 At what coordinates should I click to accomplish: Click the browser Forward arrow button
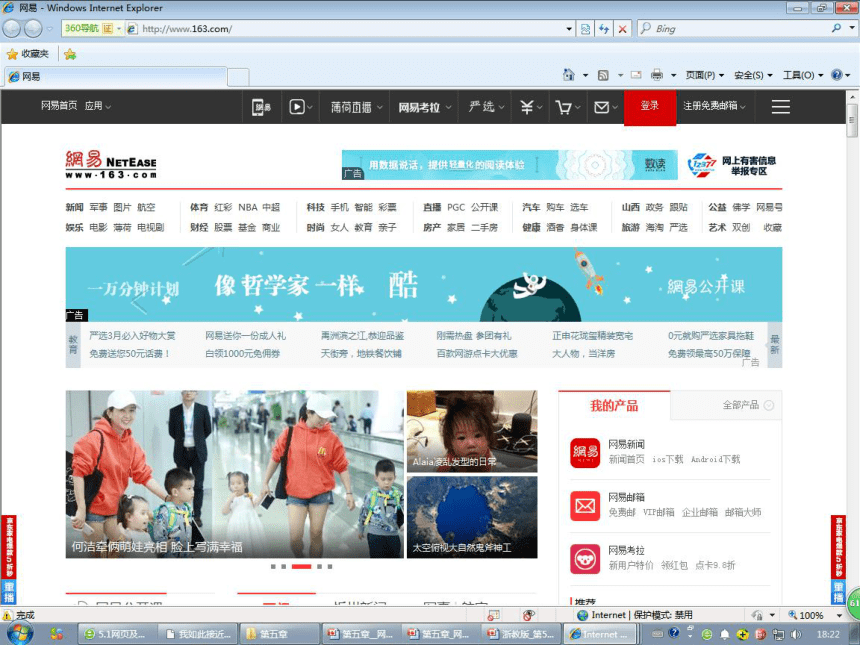pyautogui.click(x=33, y=29)
